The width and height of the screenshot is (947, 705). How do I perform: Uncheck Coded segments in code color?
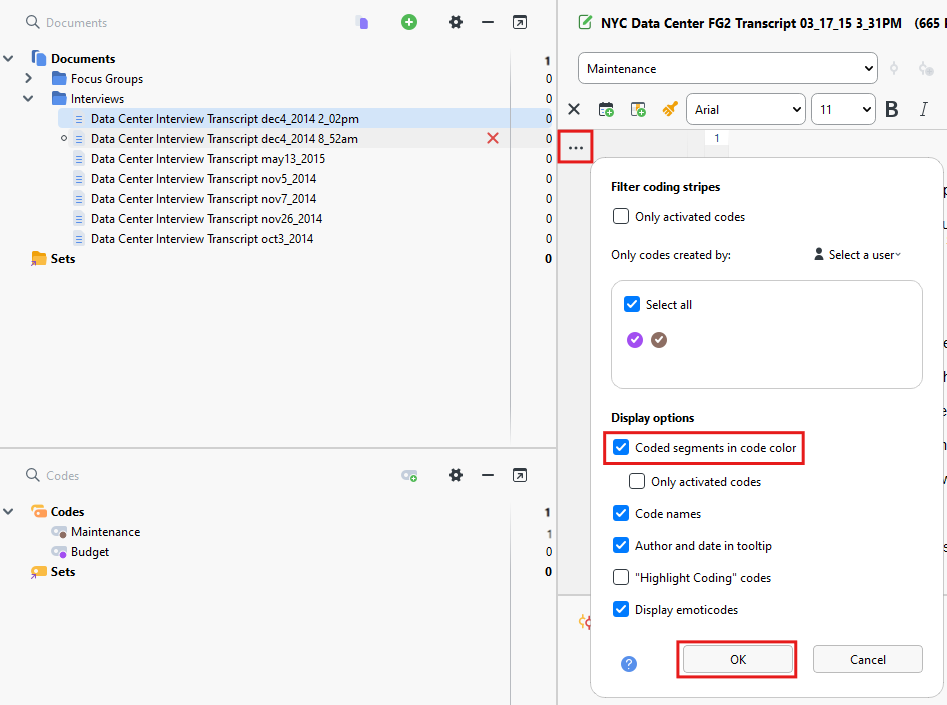(x=621, y=447)
